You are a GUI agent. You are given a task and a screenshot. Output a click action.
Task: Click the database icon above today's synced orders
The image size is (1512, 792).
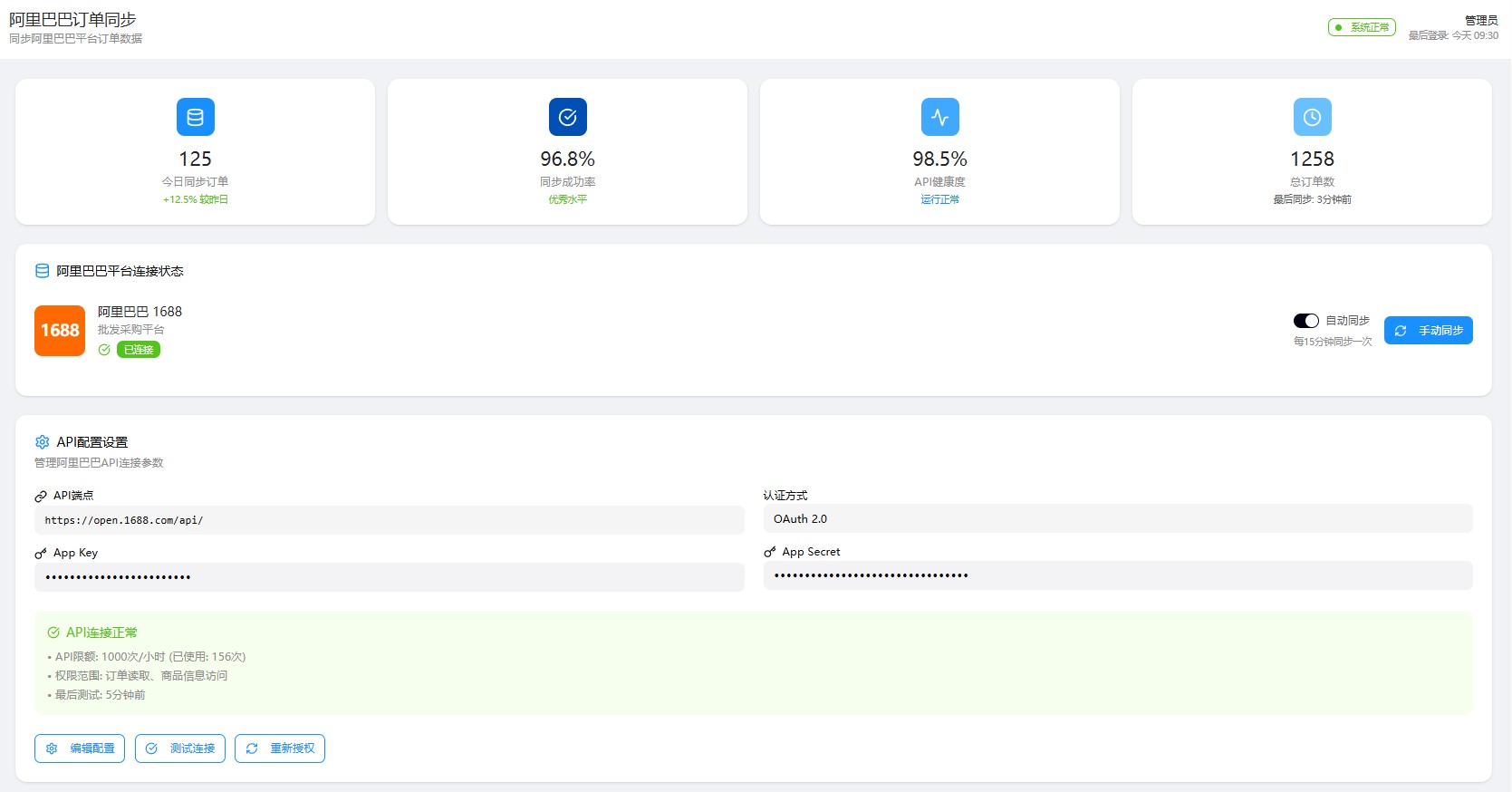(x=195, y=117)
